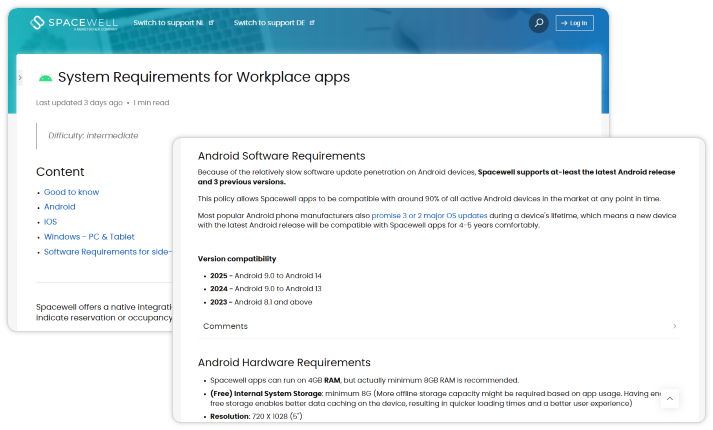Click the external link icon after DE
Screen dimensions: 713x430
(312, 23)
